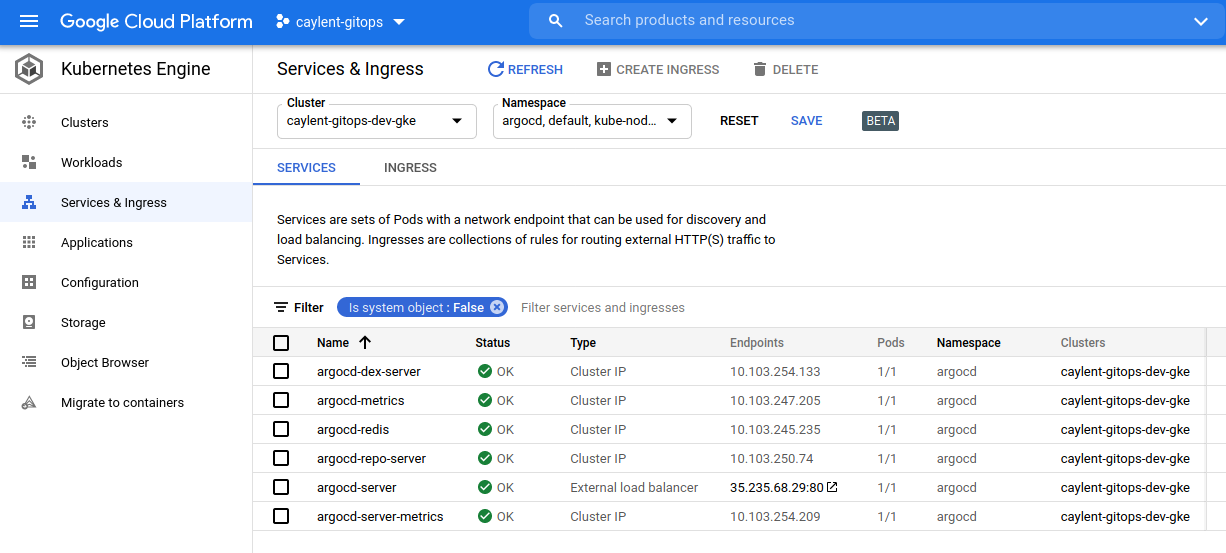This screenshot has height=553, width=1226.
Task: Click the Configuration sidebar icon
Action: 29,282
